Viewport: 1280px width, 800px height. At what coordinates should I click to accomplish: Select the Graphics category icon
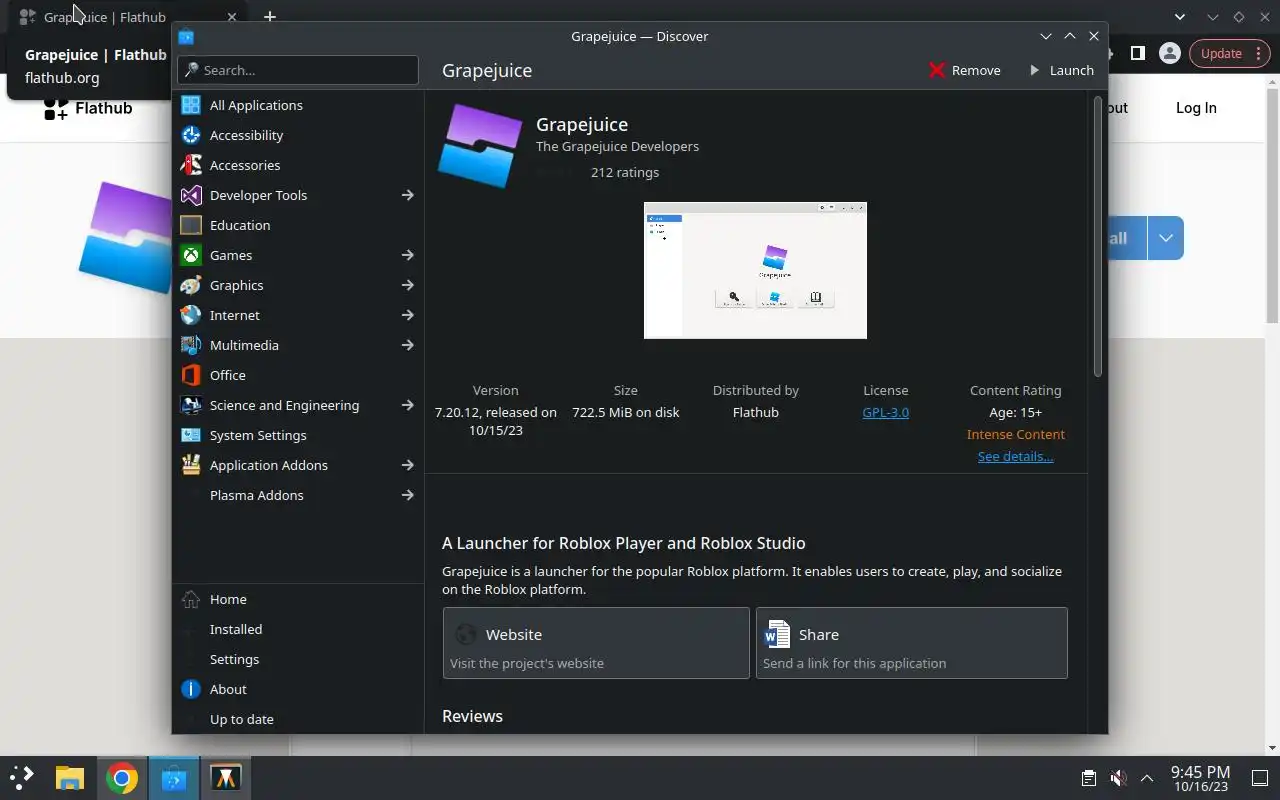tap(191, 285)
